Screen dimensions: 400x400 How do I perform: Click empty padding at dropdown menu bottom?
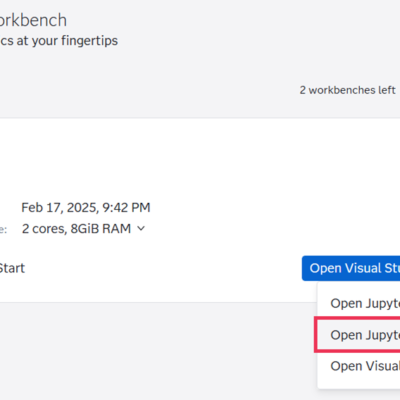click(x=359, y=385)
